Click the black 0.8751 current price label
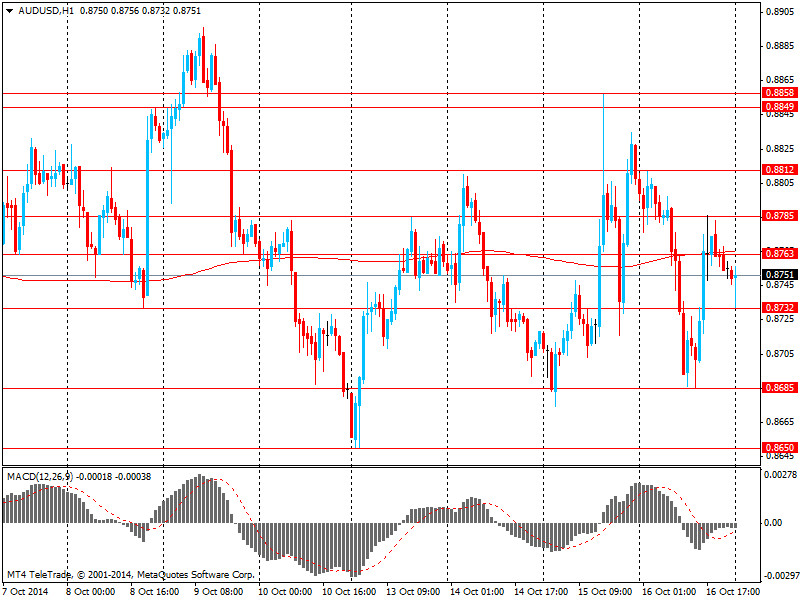The image size is (800, 600). coord(779,275)
